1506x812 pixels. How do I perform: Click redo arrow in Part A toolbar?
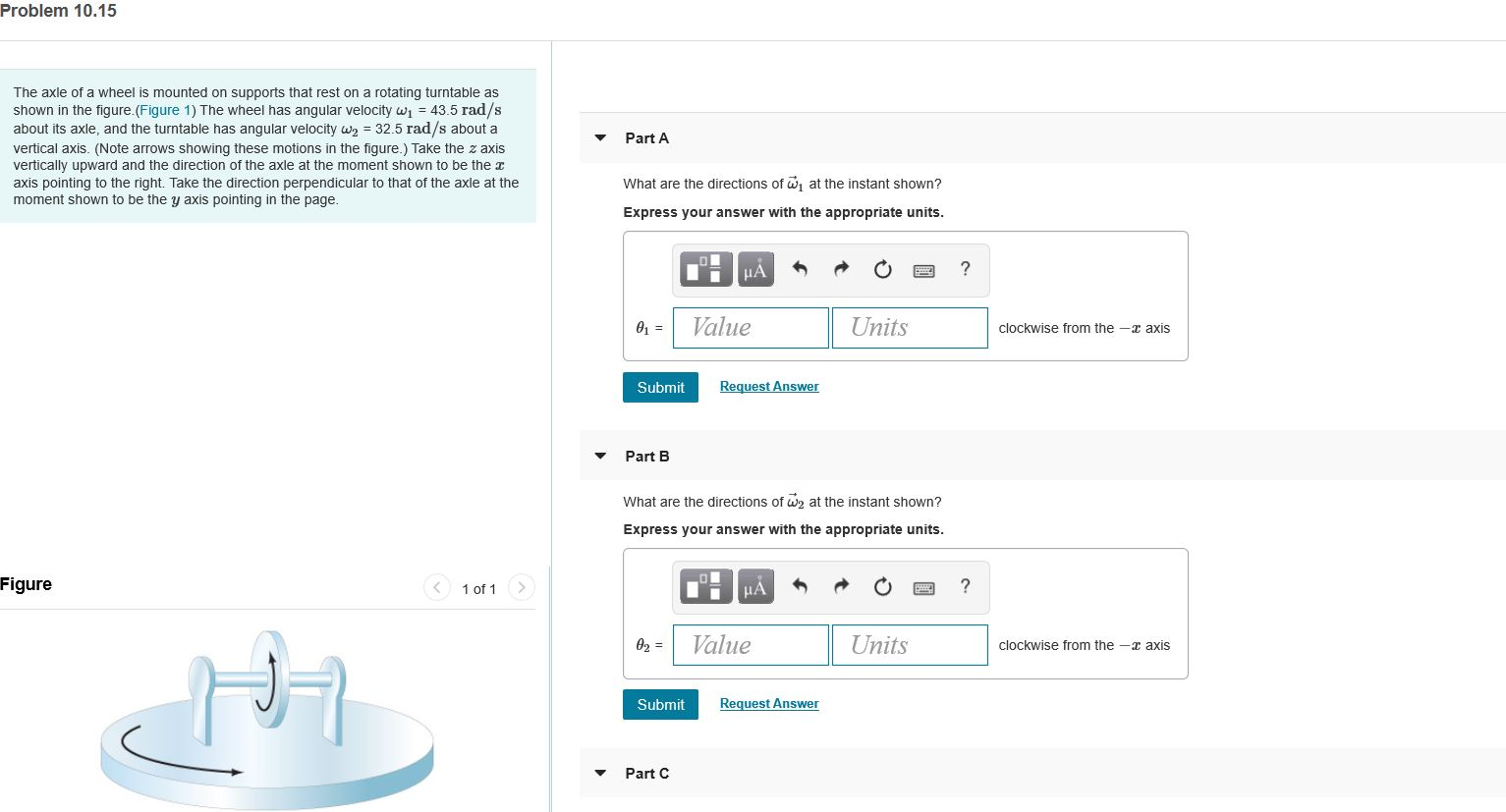click(841, 269)
